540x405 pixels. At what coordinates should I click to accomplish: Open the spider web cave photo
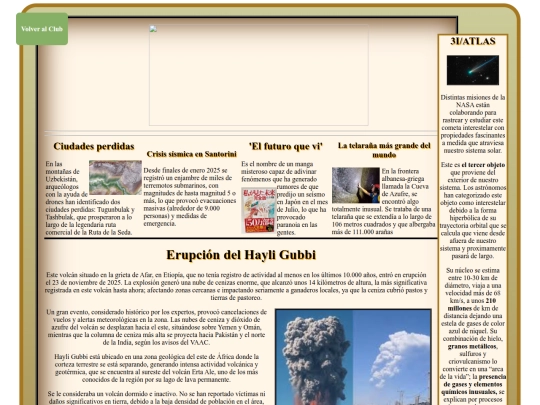(x=356, y=185)
